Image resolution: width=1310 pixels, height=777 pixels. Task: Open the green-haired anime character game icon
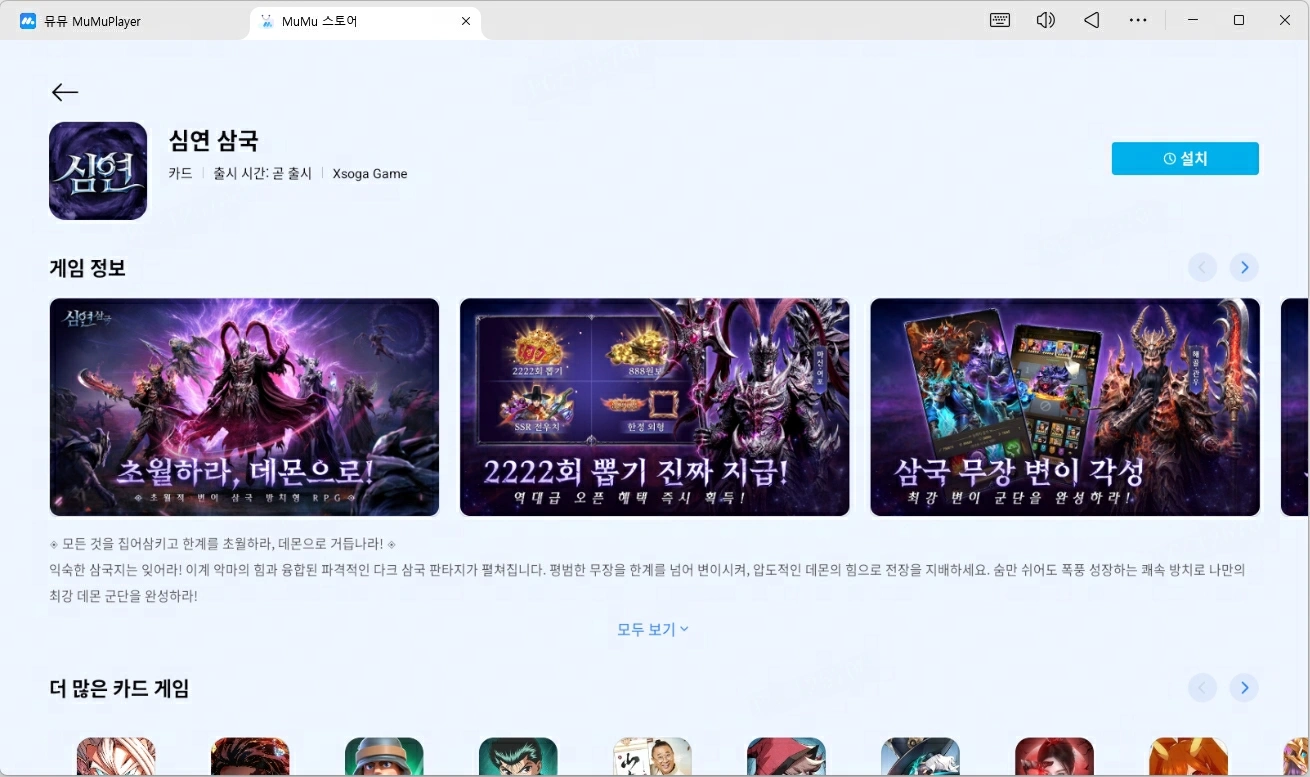518,757
